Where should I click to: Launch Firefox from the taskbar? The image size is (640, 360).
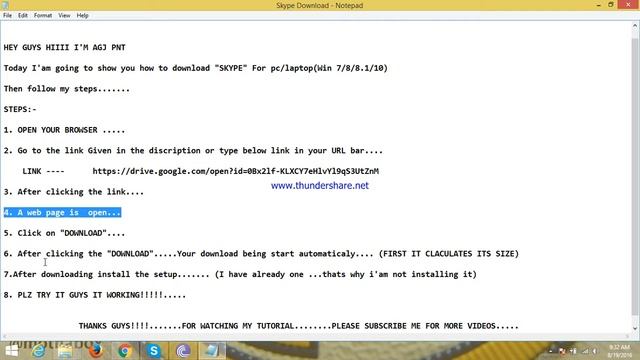click(96, 351)
